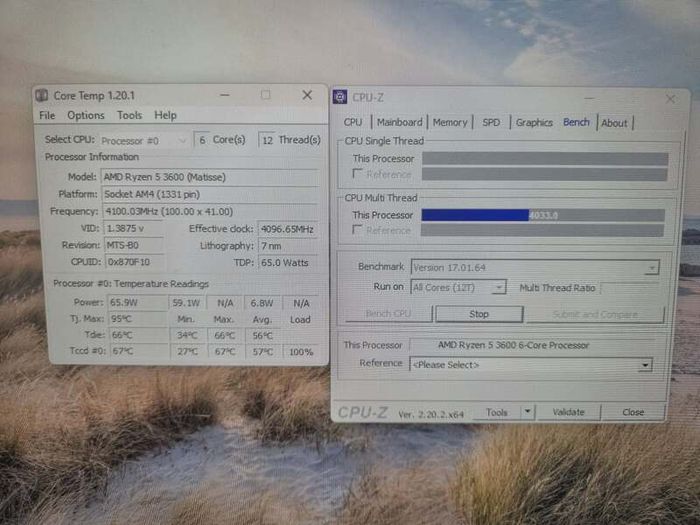Click the Tools button in CPU-Z
The image size is (700, 525).
[x=496, y=412]
